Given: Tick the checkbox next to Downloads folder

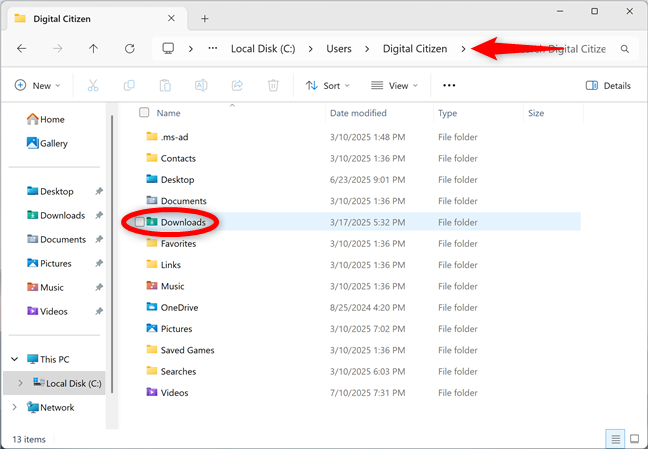Looking at the screenshot, I should 140,222.
